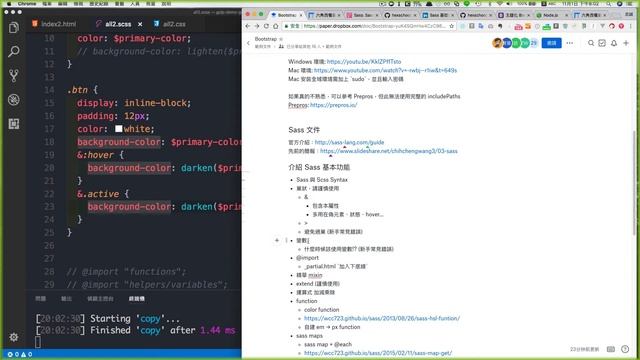The width and height of the screenshot is (640, 360).
Task: Open the sass-lang.com guide link
Action: point(349,142)
